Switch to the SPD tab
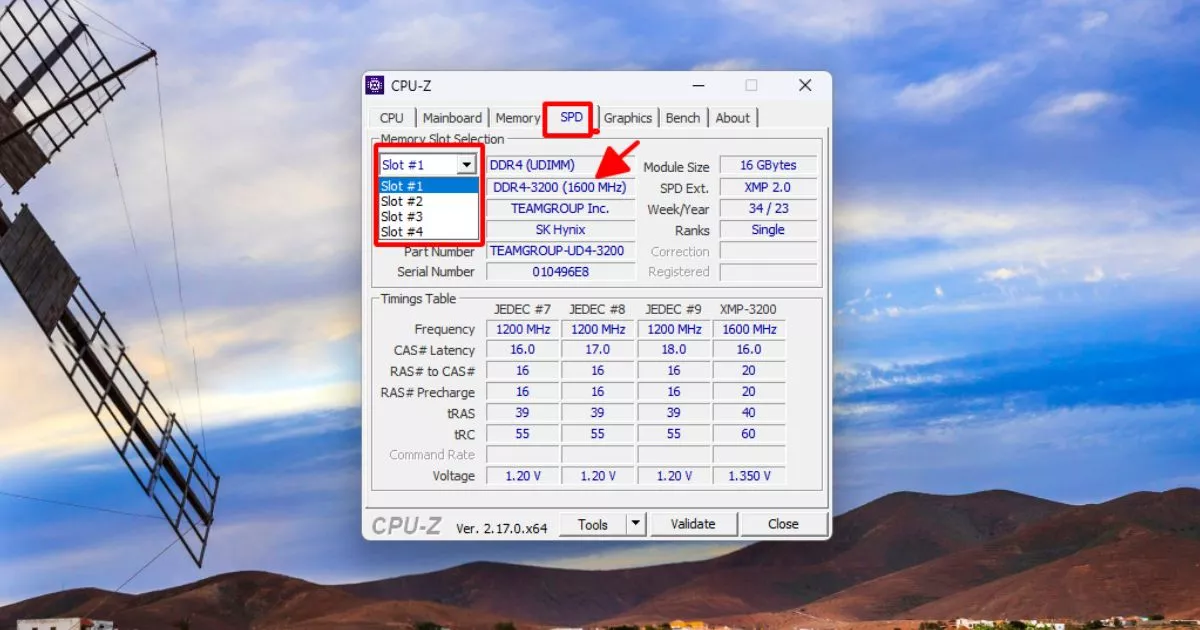The height and width of the screenshot is (630, 1200). point(570,117)
